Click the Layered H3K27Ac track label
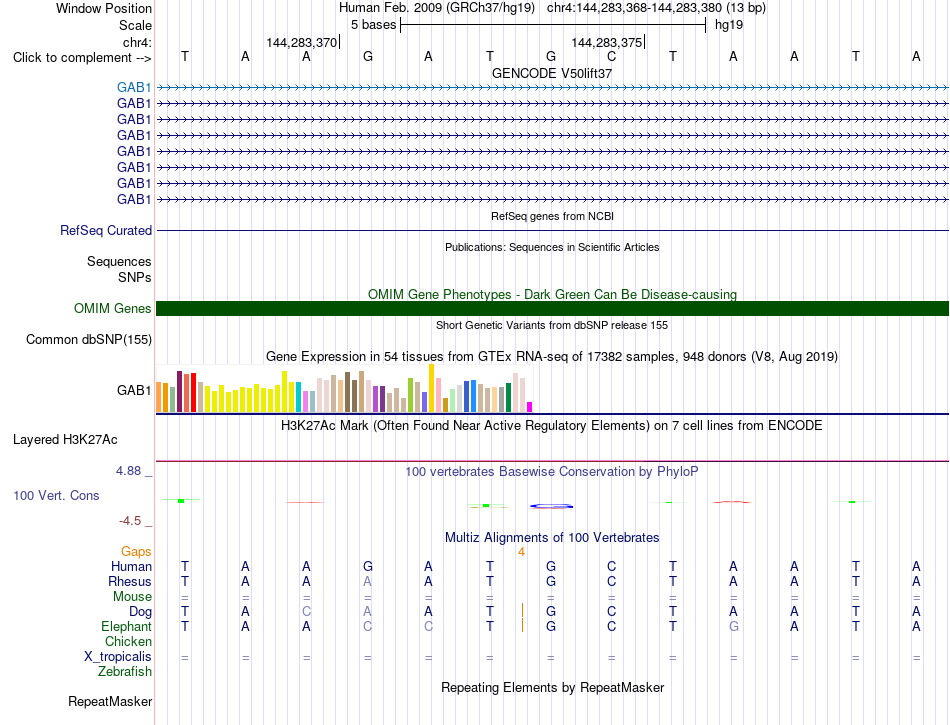Screen dimensions: 950x725 point(65,440)
